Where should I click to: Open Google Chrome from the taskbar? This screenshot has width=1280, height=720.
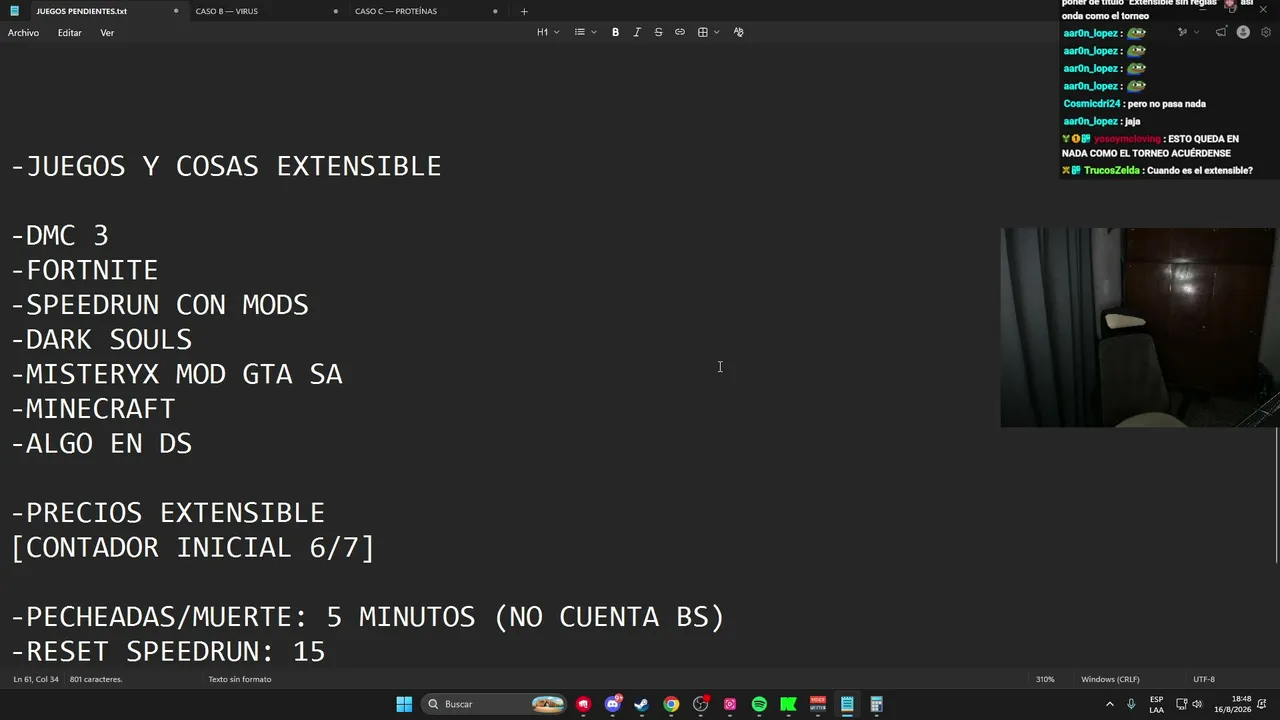click(x=671, y=704)
